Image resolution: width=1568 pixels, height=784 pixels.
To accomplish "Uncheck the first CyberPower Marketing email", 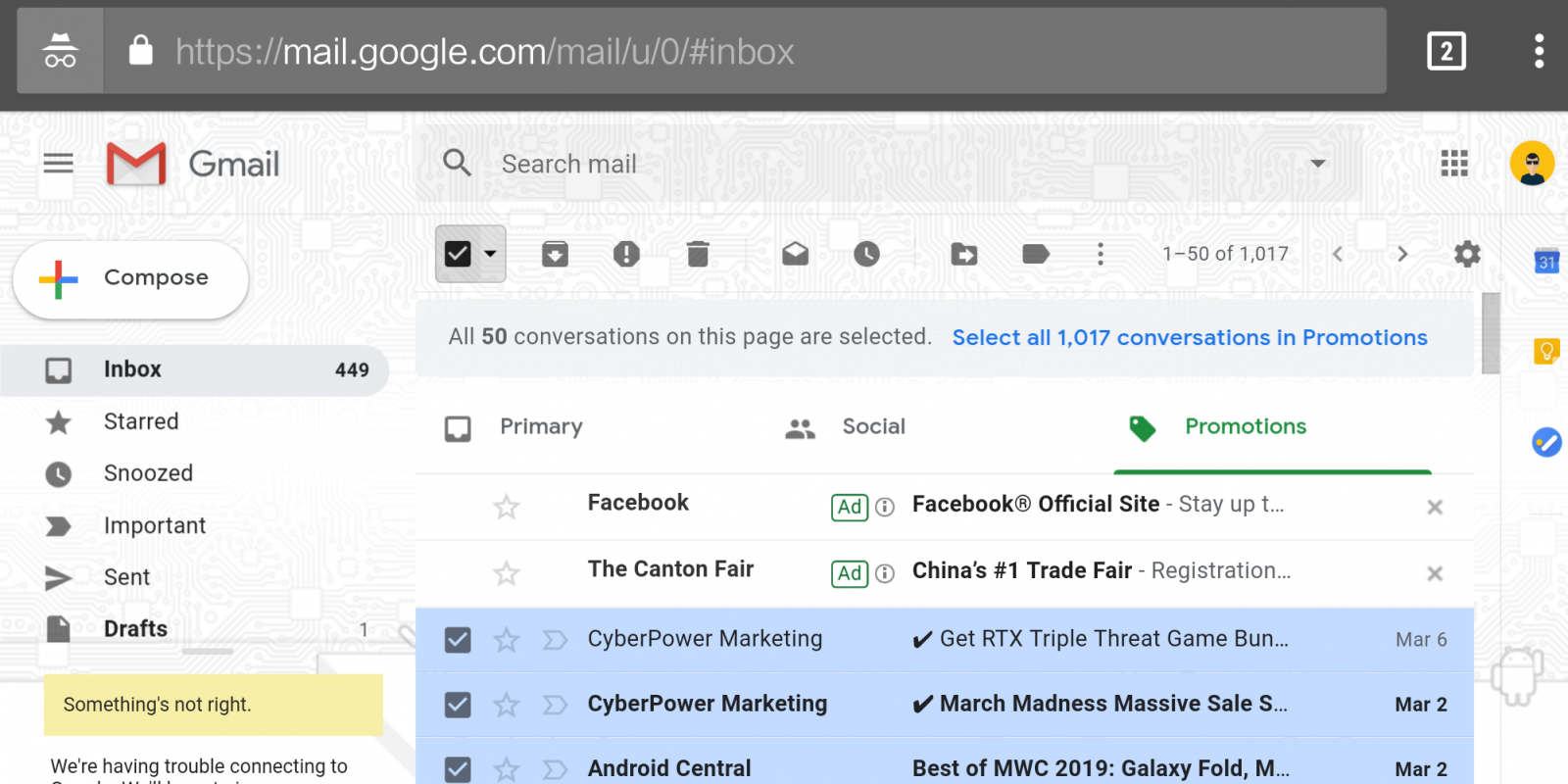I will coord(458,640).
